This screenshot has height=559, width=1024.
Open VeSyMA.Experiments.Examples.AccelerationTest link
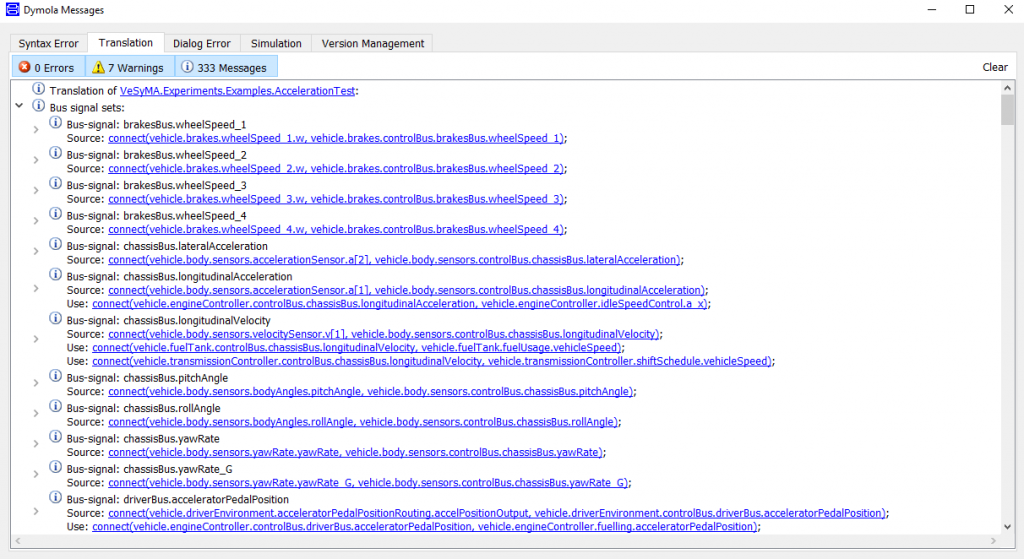pyautogui.click(x=238, y=91)
